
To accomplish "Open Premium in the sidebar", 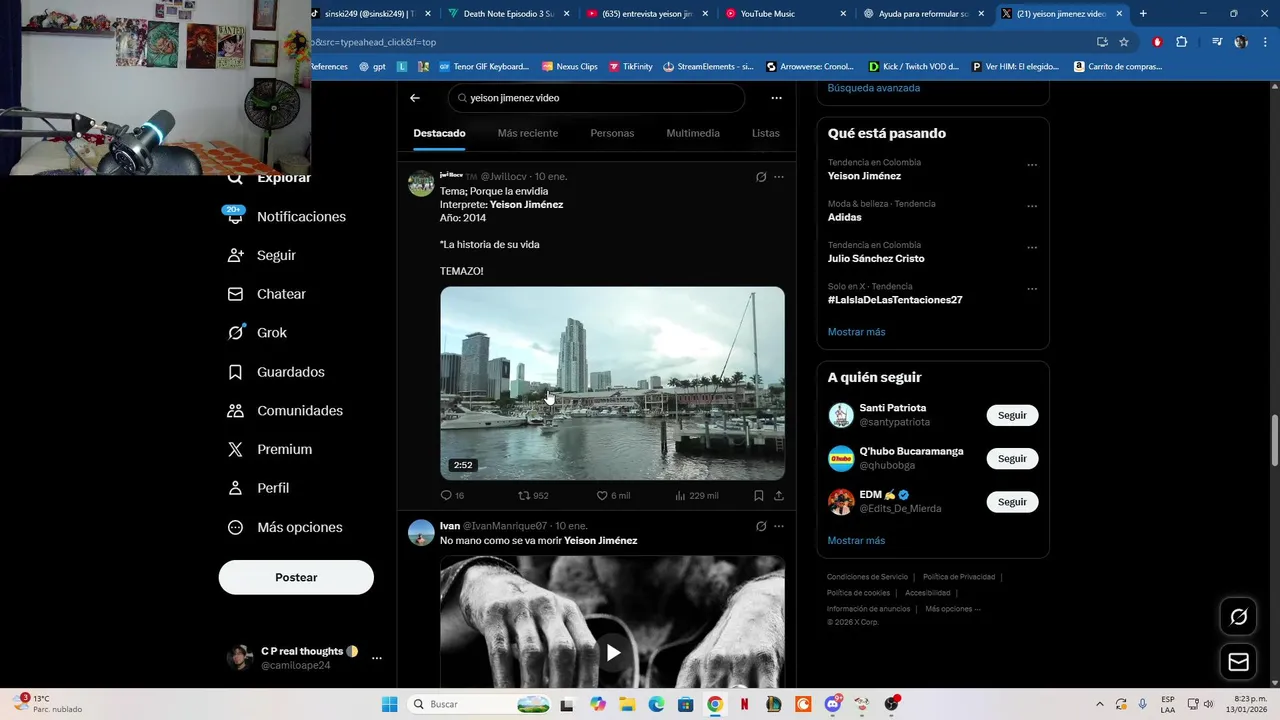I will pyautogui.click(x=271, y=450).
